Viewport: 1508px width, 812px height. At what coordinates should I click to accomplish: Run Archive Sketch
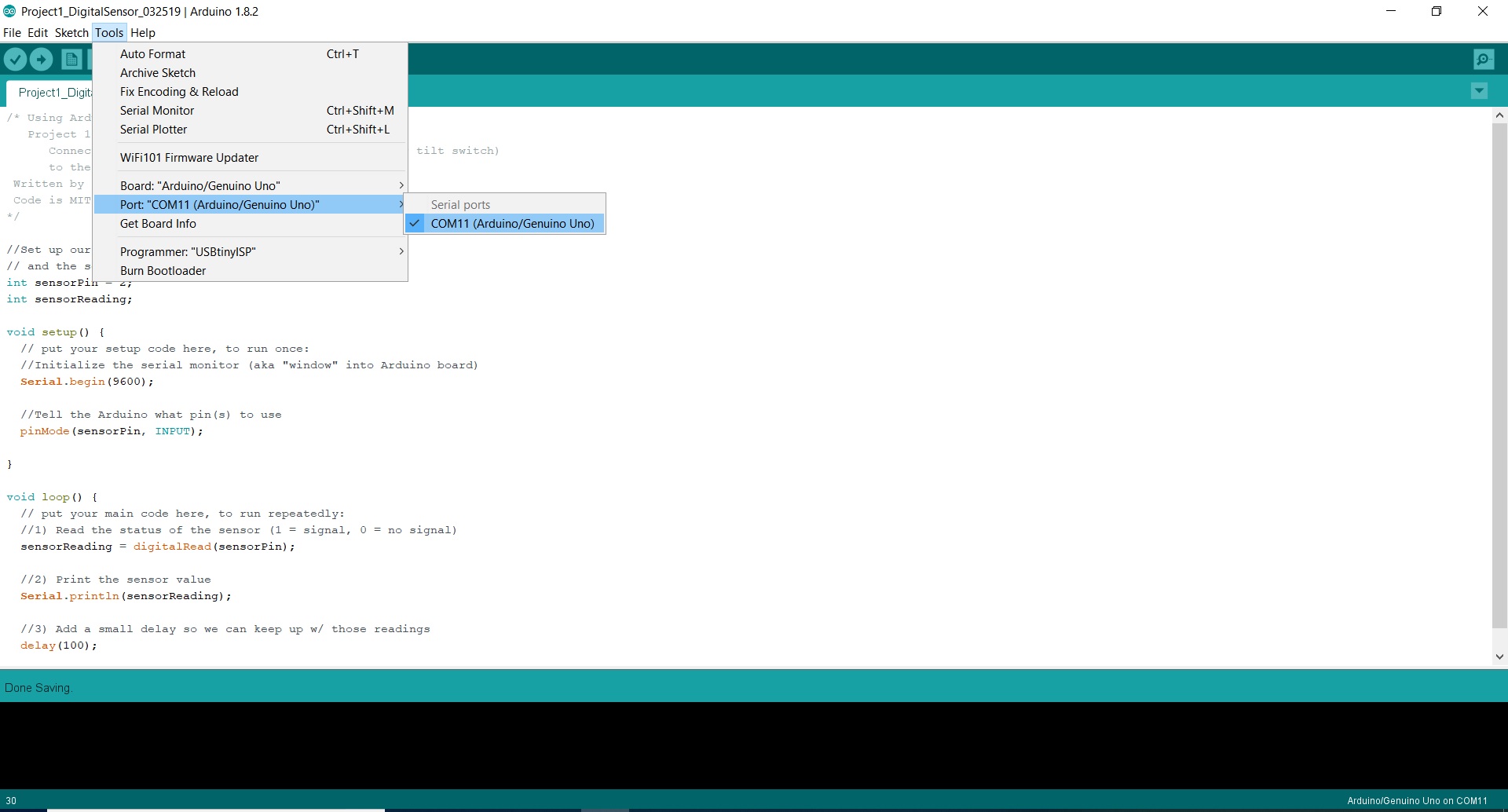(x=157, y=72)
